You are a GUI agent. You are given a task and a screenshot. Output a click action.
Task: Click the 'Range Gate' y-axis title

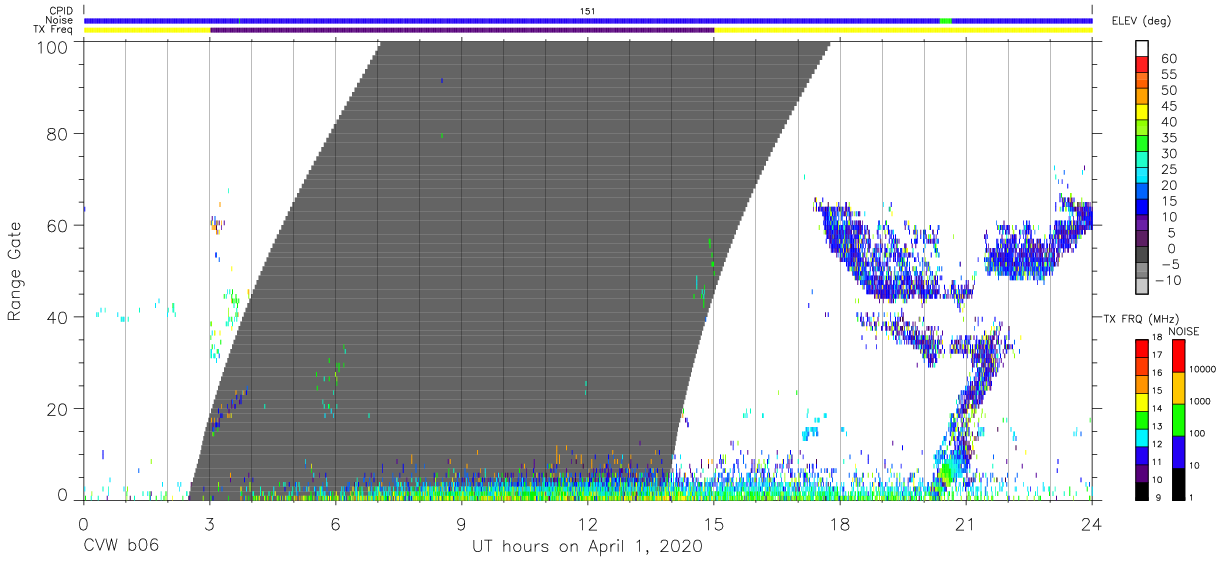point(15,270)
